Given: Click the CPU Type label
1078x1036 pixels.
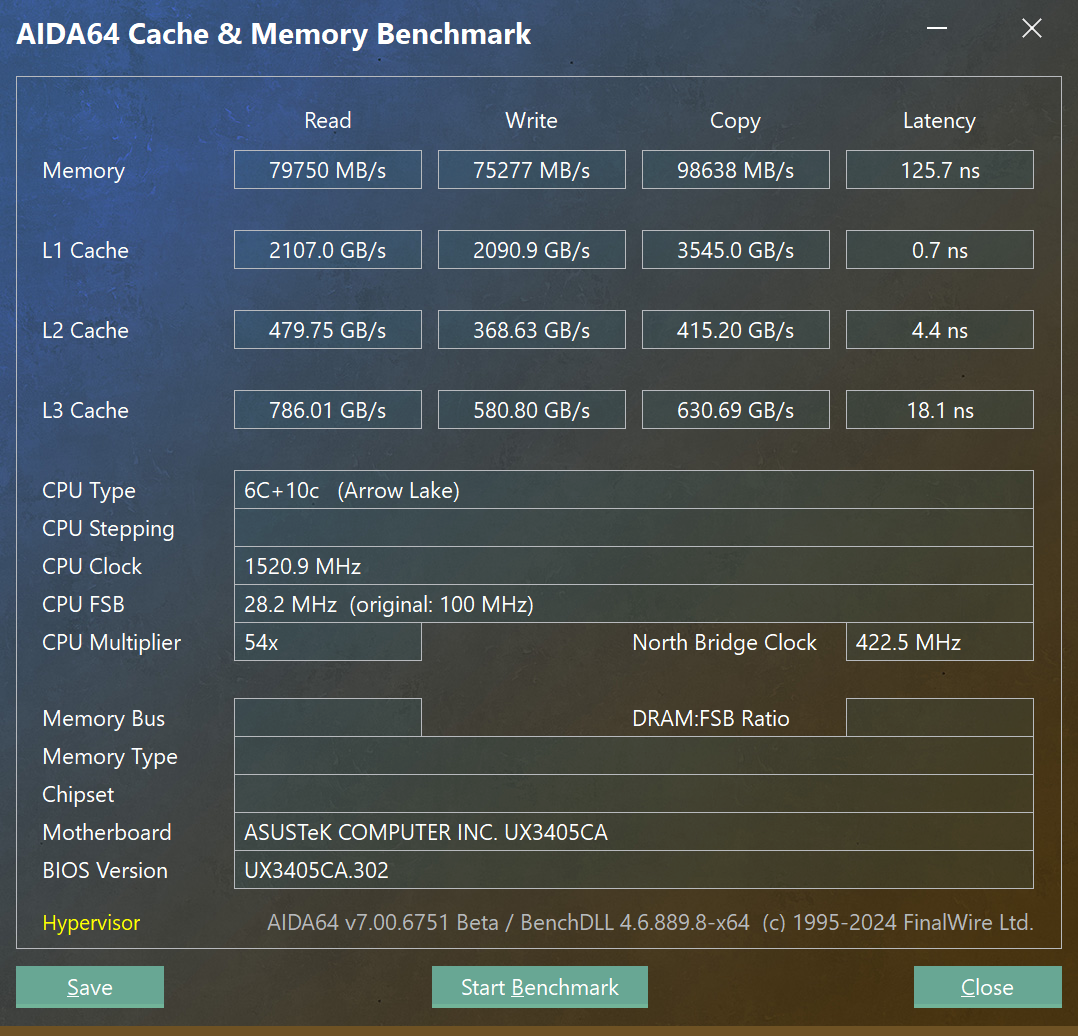Looking at the screenshot, I should point(89,491).
